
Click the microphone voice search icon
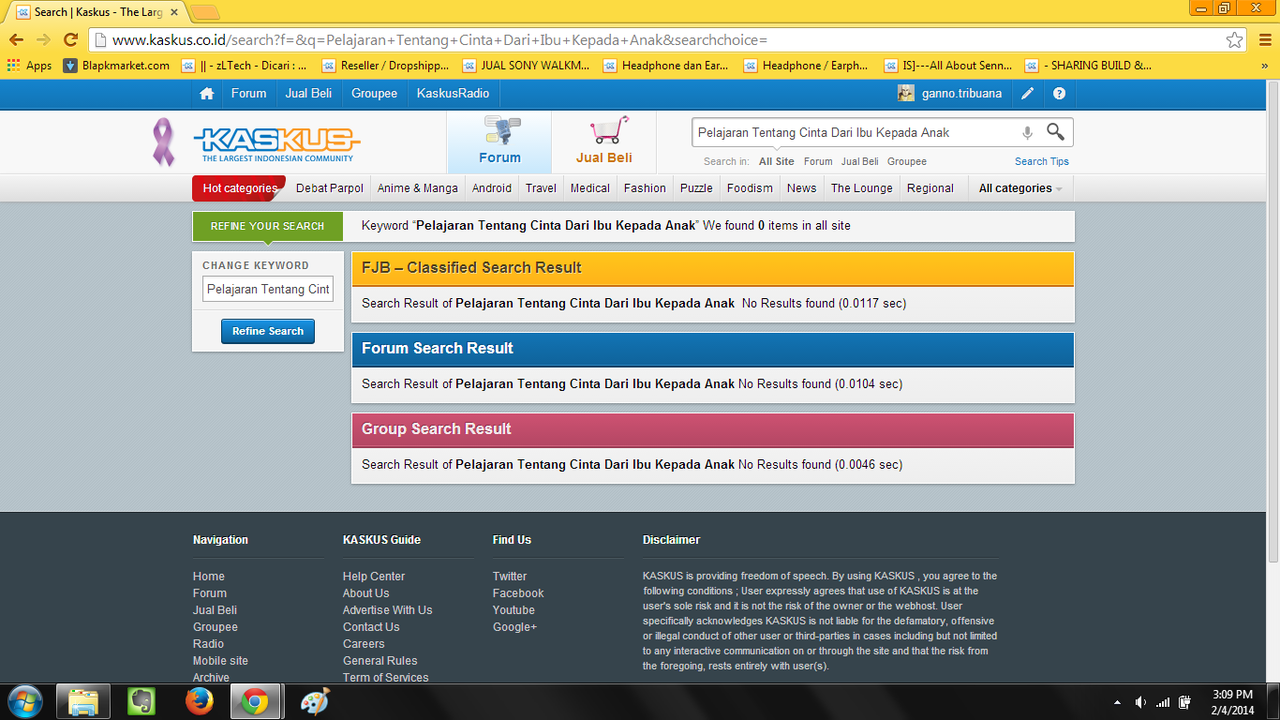[x=1027, y=132]
